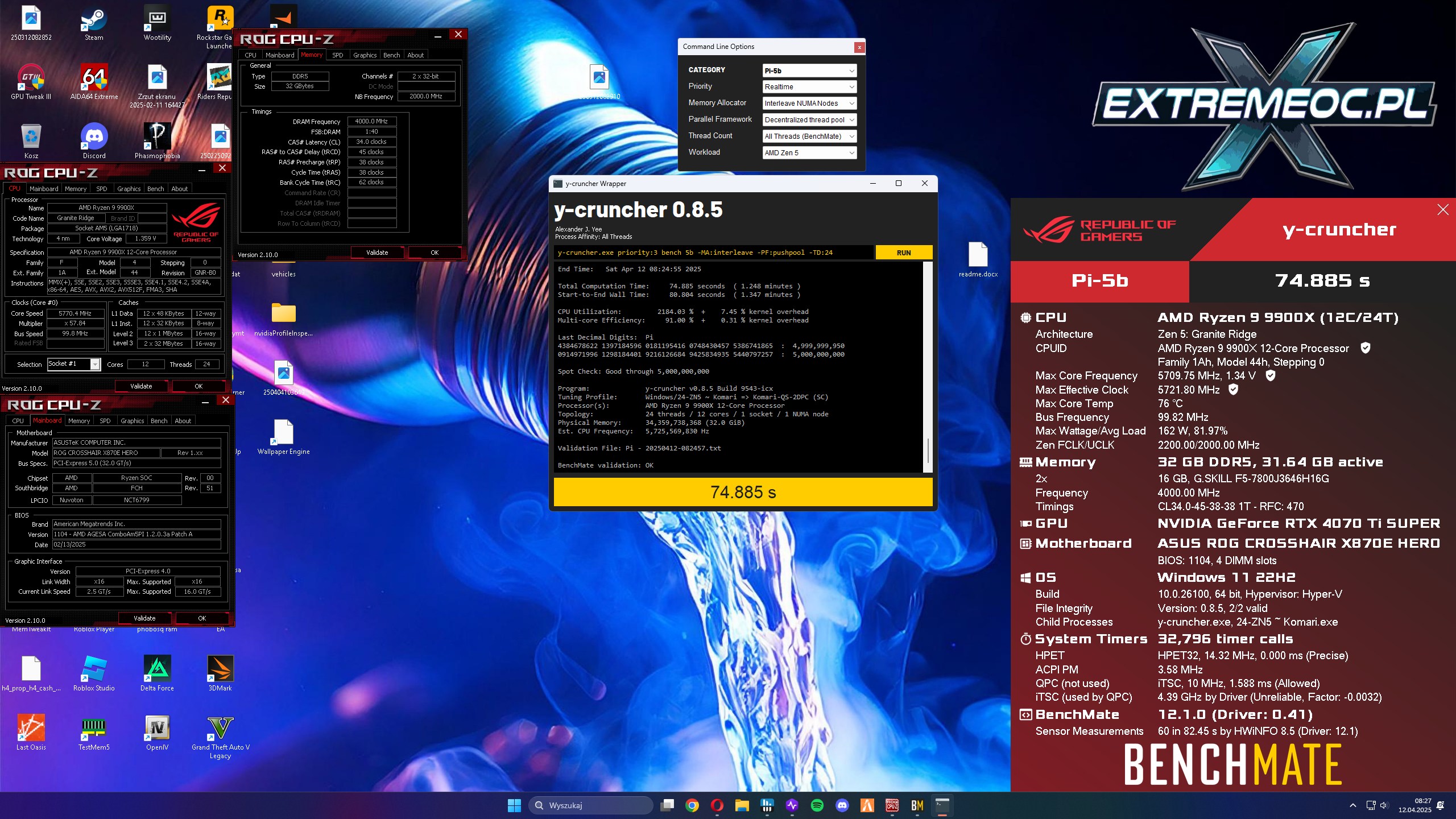1456x819 pixels.
Task: Switch to Mainboard tab in CPU-Z CPU window
Action: coord(44,189)
